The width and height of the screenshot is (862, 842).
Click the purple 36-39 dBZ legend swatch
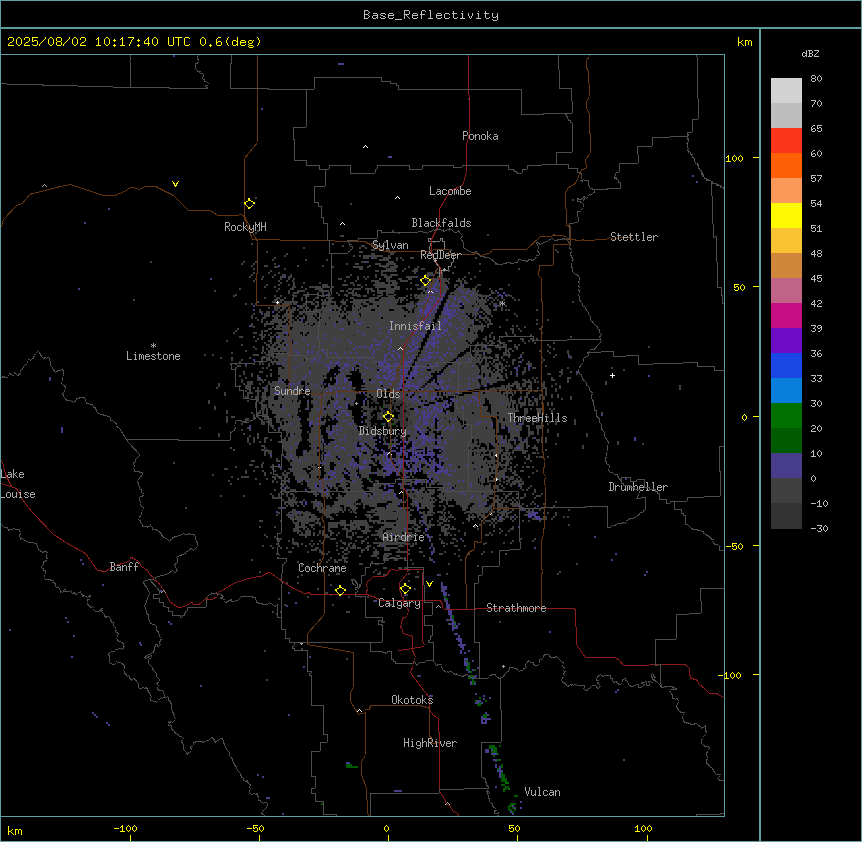click(786, 340)
